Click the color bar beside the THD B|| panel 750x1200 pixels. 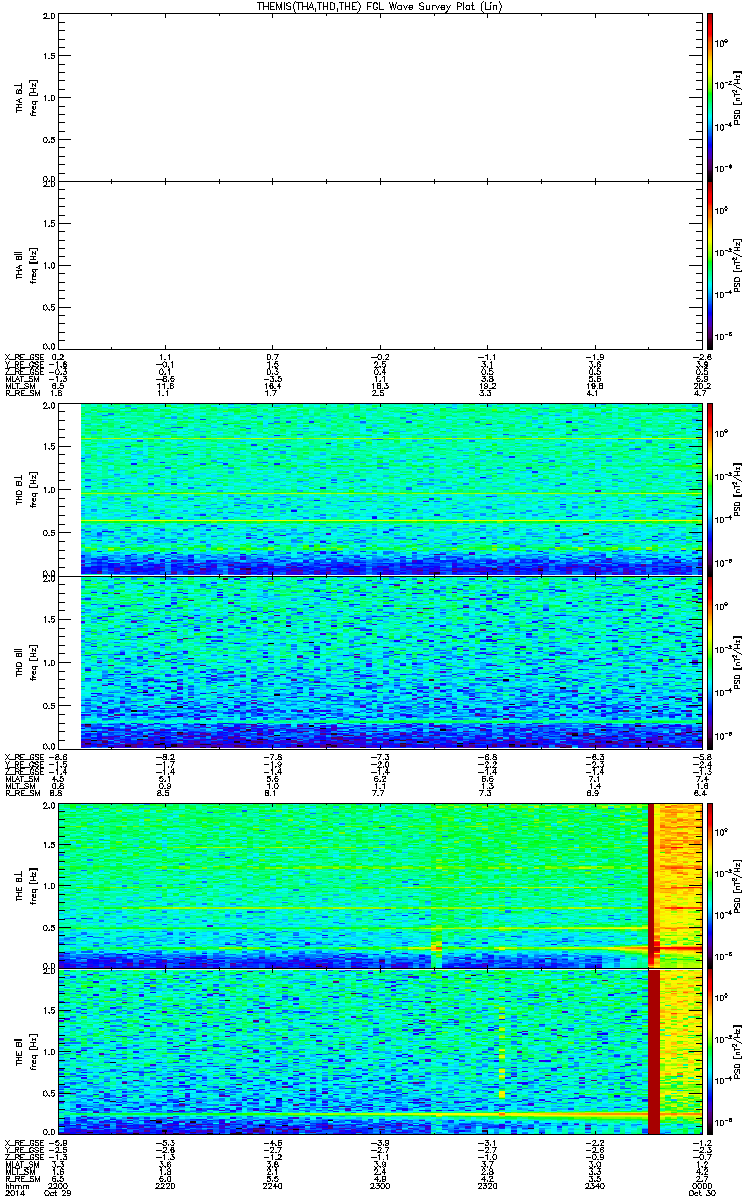pyautogui.click(x=710, y=662)
